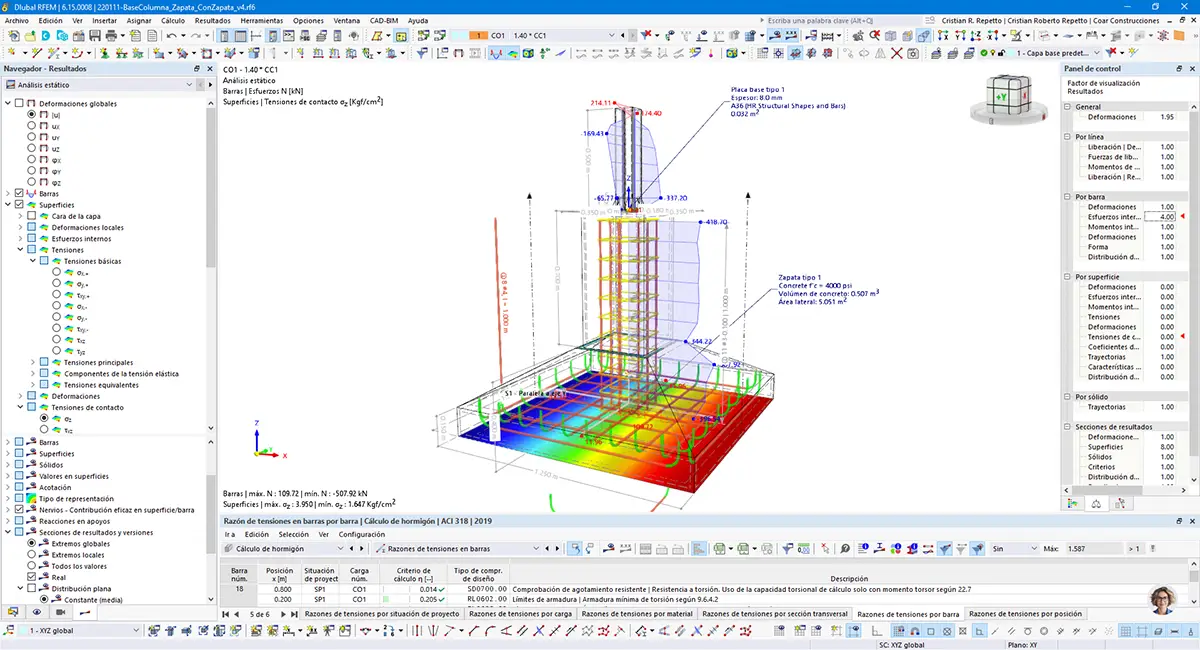Click the Redo arrow icon
This screenshot has width=1200, height=650.
pos(197,36)
